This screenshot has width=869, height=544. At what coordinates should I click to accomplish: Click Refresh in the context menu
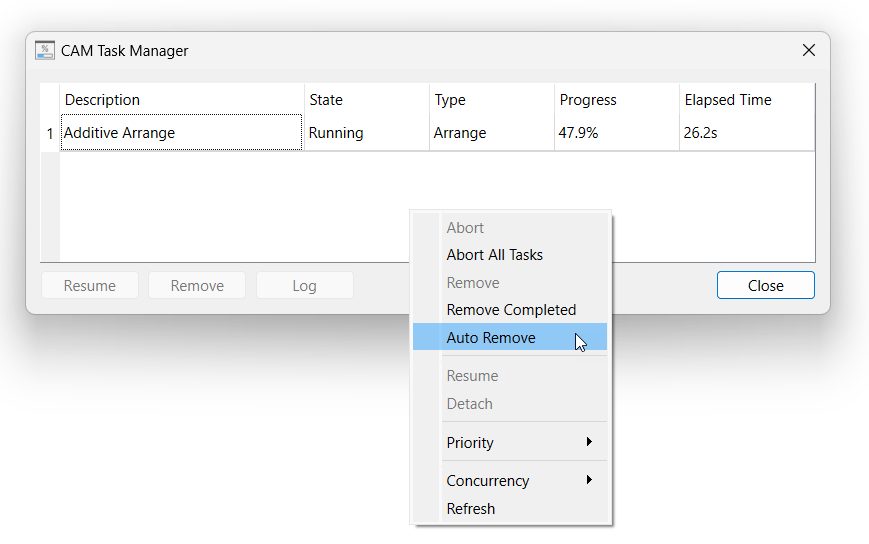point(470,509)
